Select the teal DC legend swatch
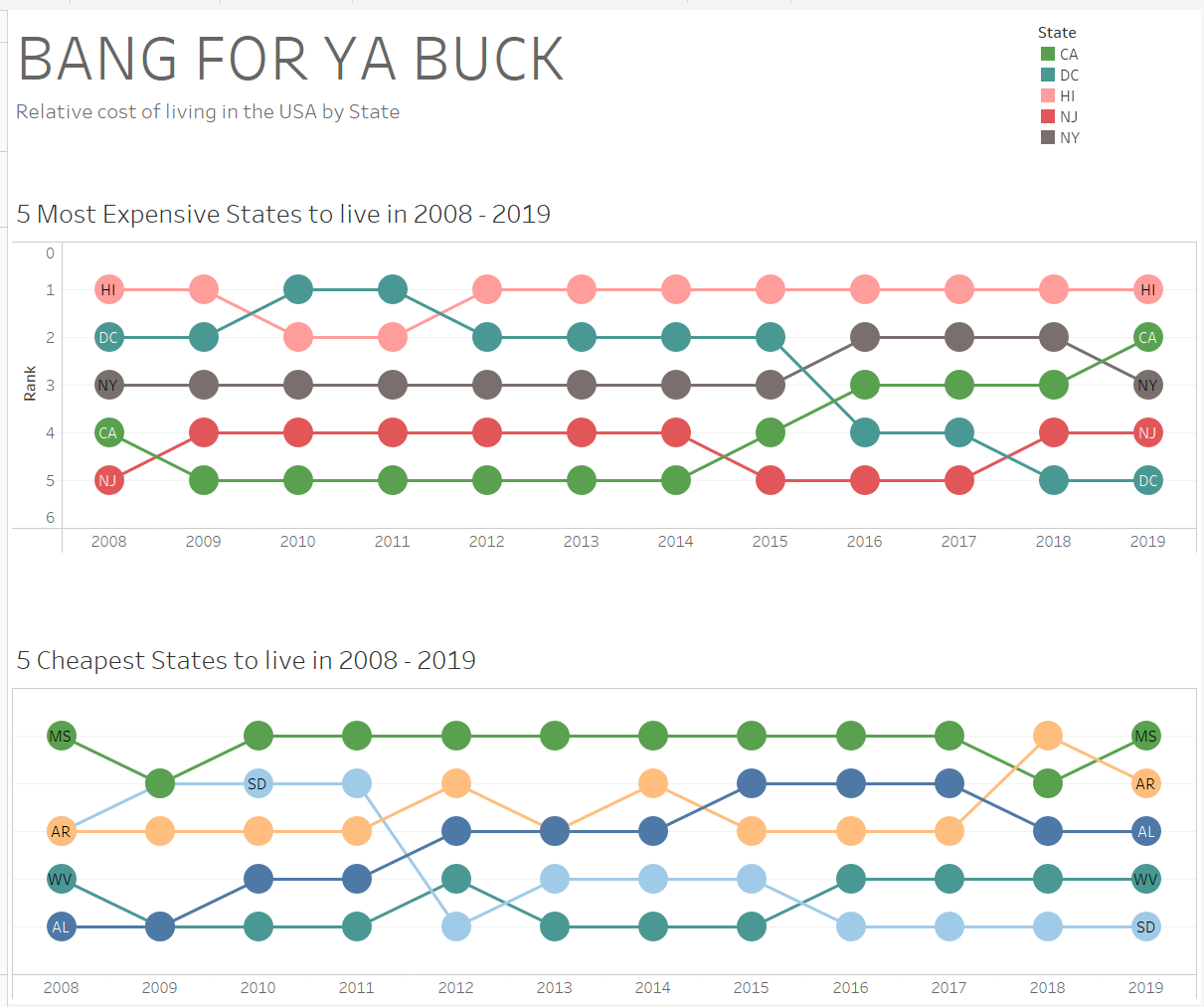 (x=1048, y=75)
